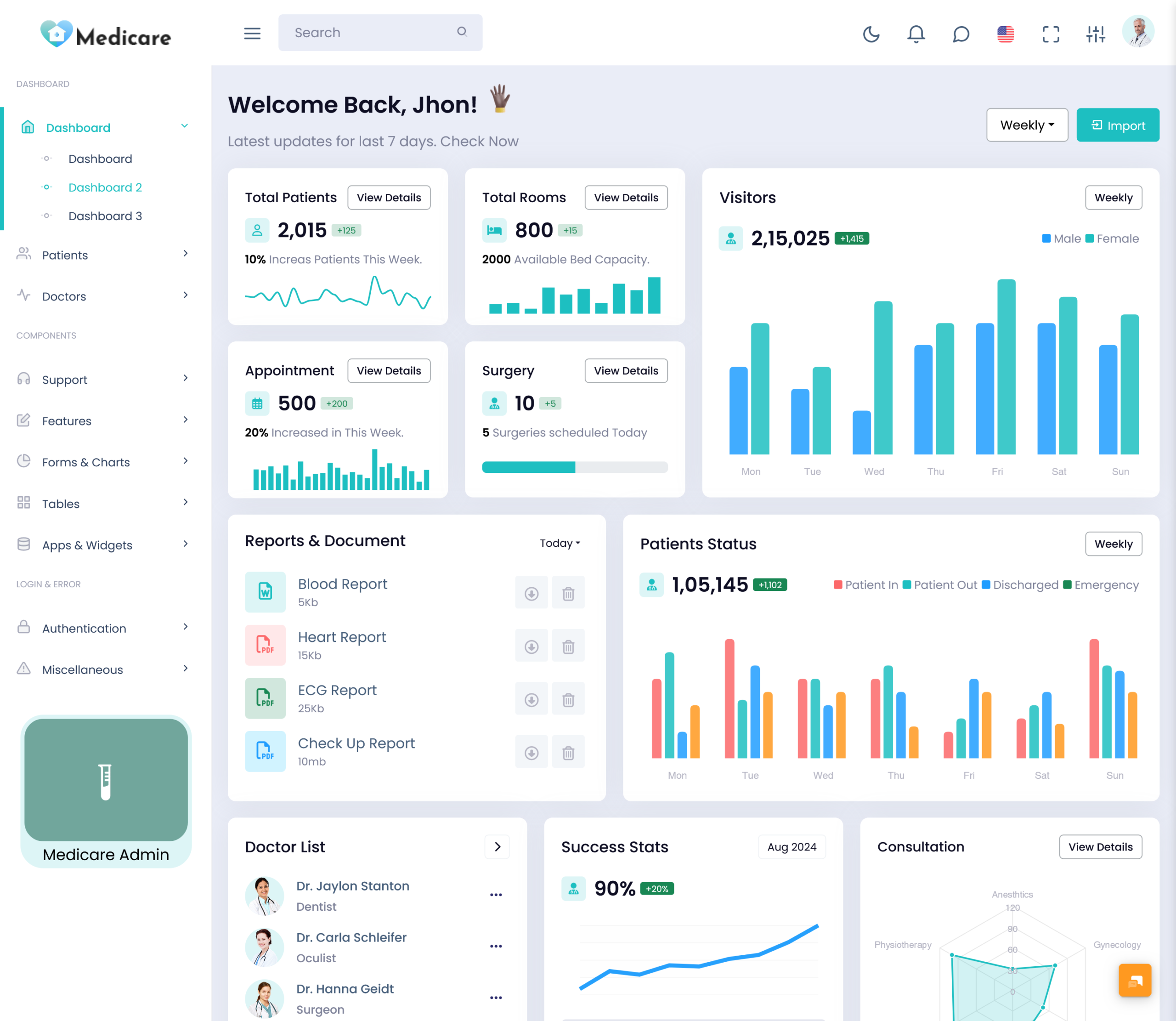1176x1021 pixels.
Task: Toggle Male legend in Visitors chart
Action: 1061,239
